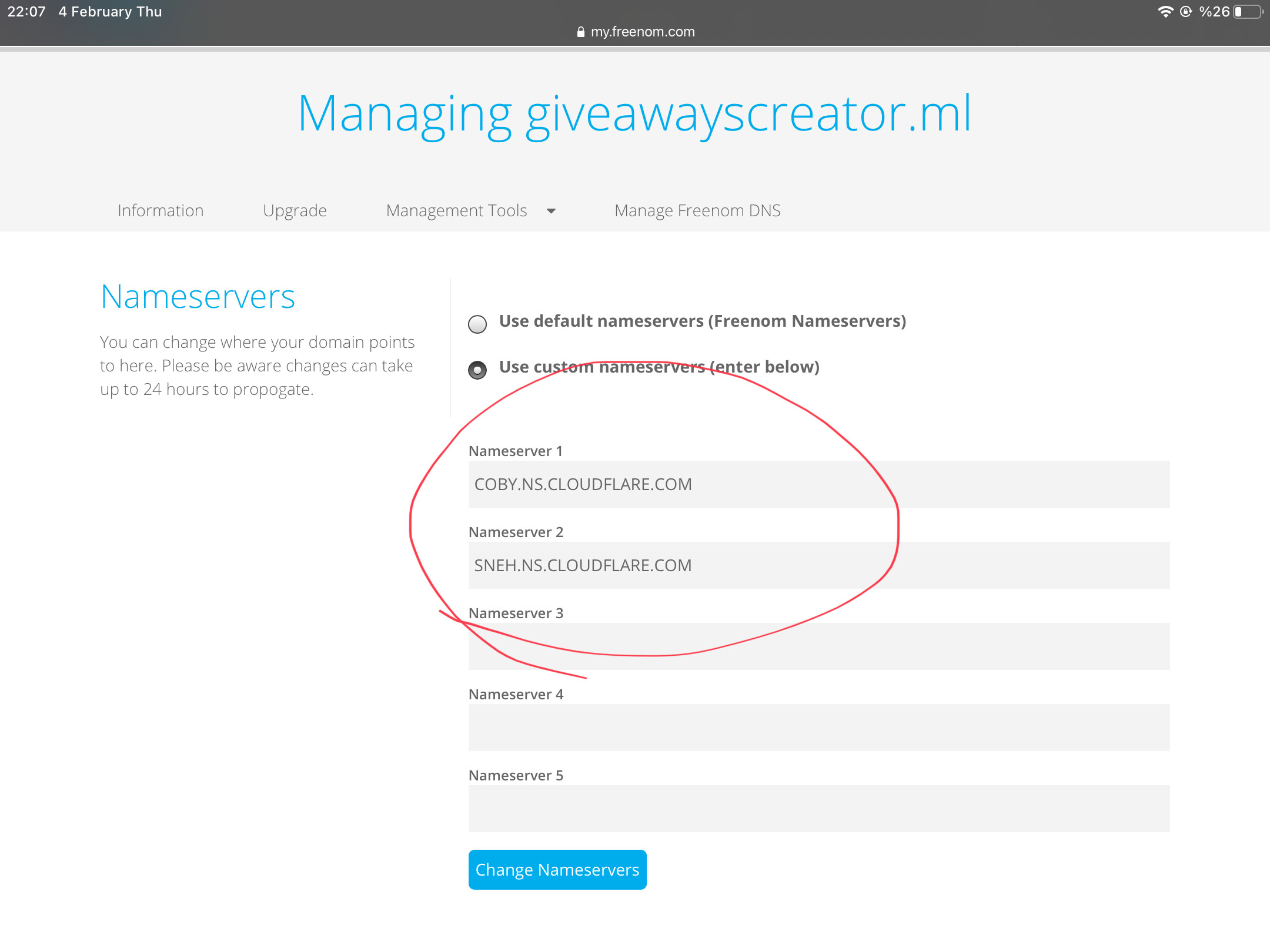This screenshot has width=1270, height=952.
Task: Click the empty Nameserver 4 field
Action: pyautogui.click(x=819, y=728)
